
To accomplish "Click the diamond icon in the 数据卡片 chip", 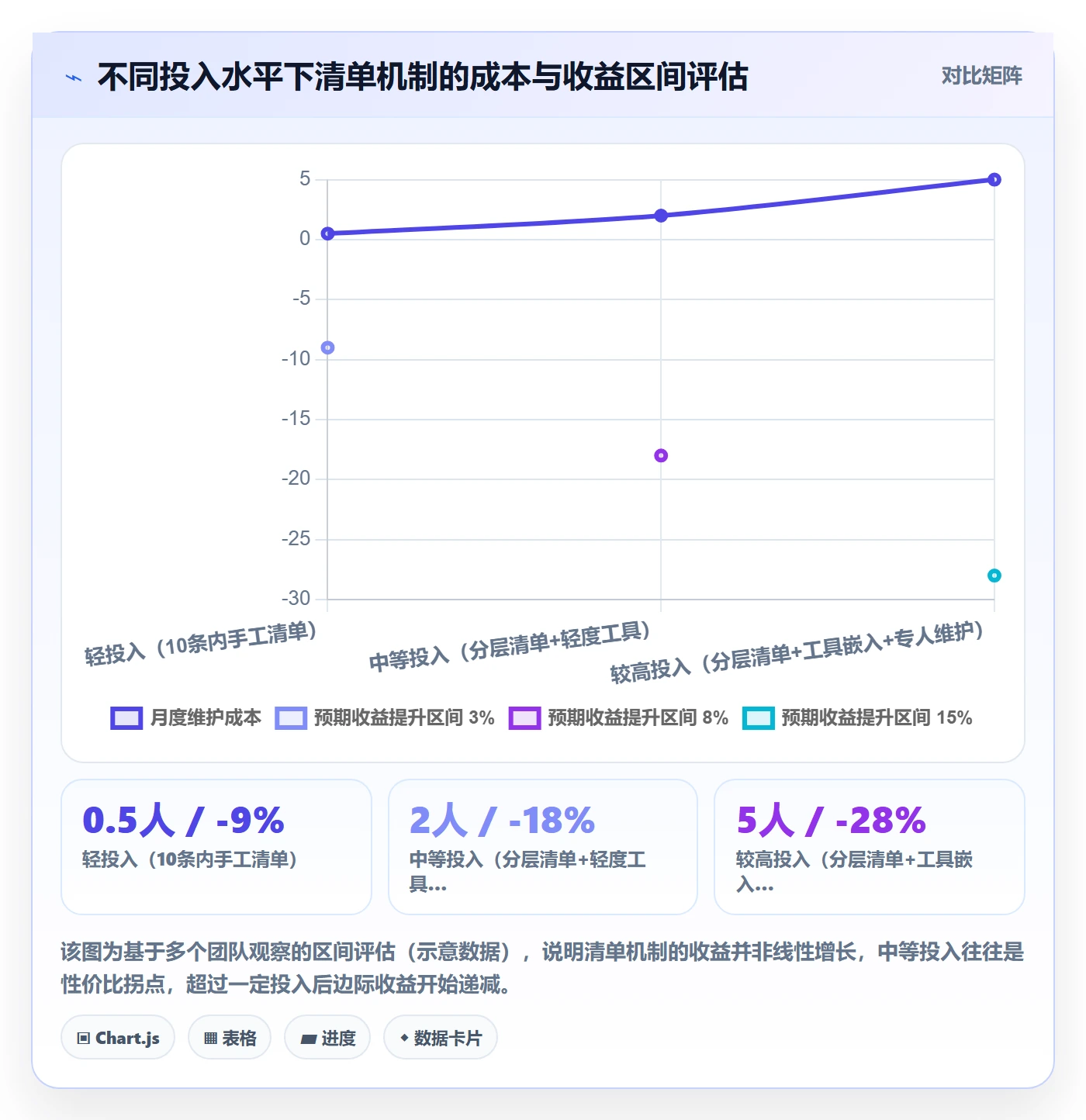I will point(404,1038).
